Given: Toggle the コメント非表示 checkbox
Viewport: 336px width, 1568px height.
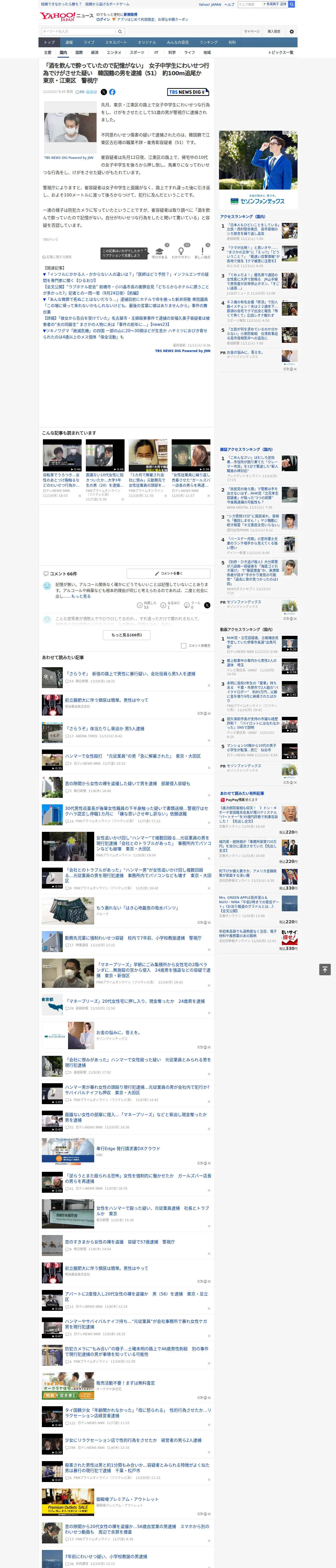Looking at the screenshot, I should point(183,645).
